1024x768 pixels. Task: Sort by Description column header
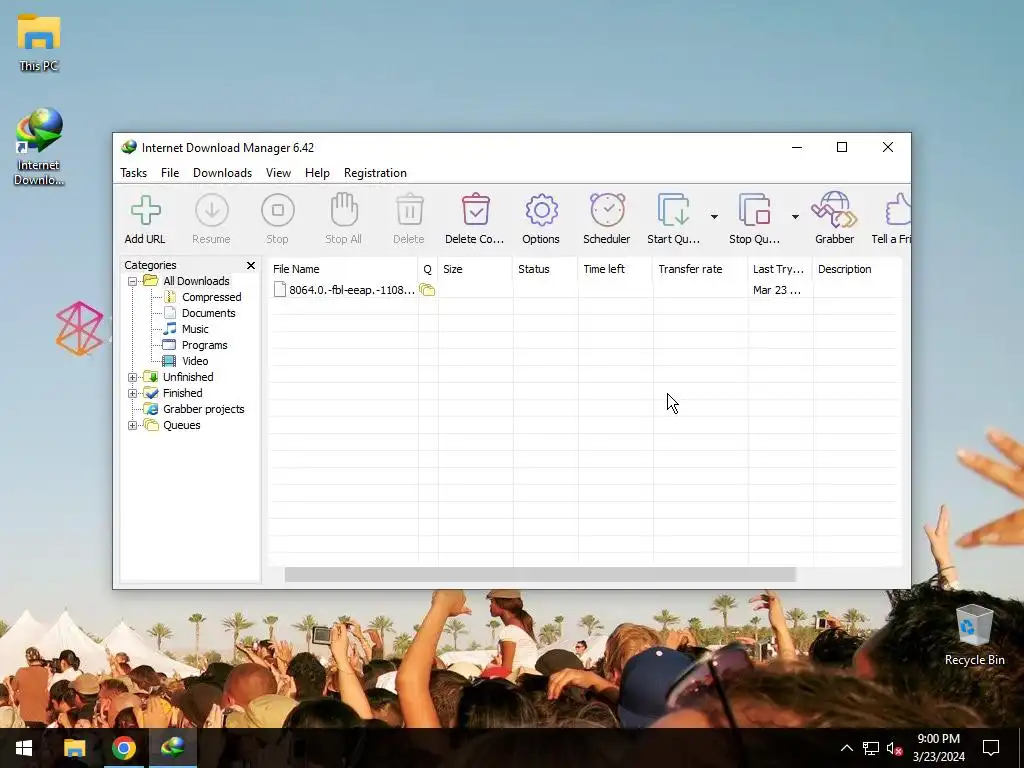click(x=857, y=269)
